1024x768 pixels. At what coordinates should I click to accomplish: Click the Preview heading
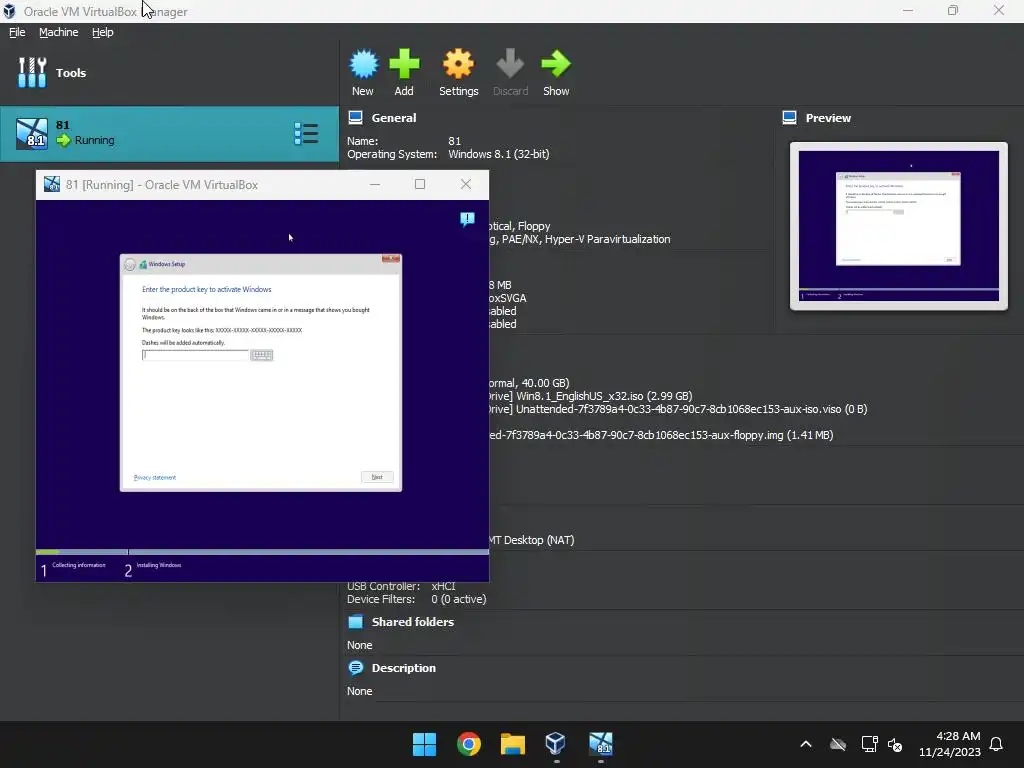tap(828, 118)
